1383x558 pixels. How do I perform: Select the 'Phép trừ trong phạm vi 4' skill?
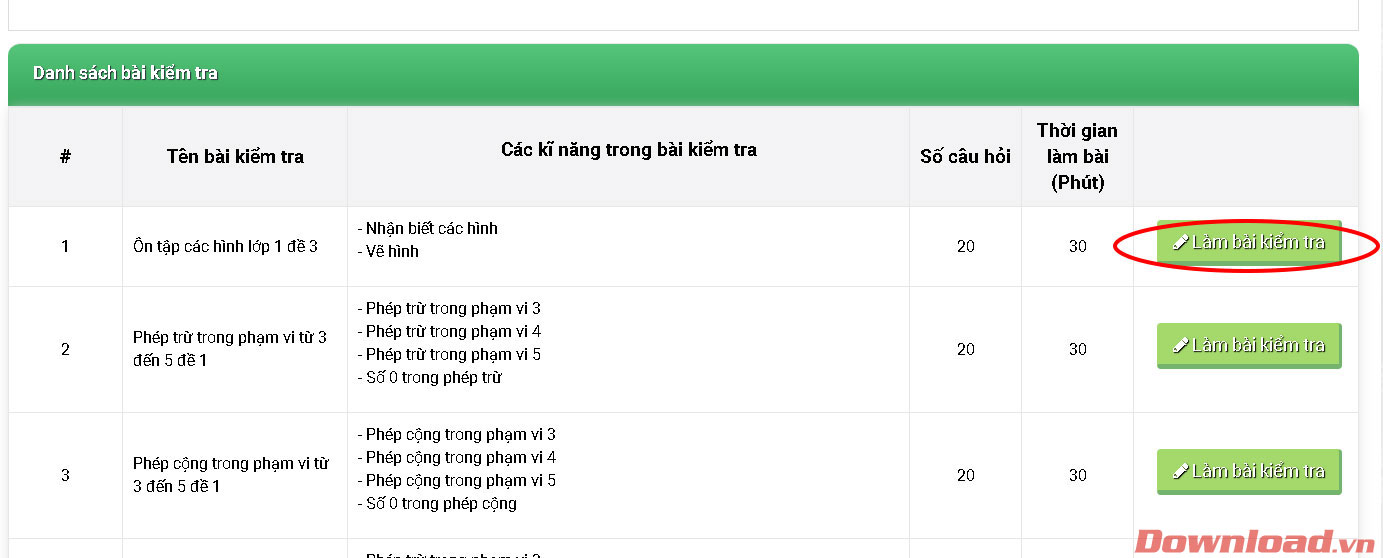point(452,331)
